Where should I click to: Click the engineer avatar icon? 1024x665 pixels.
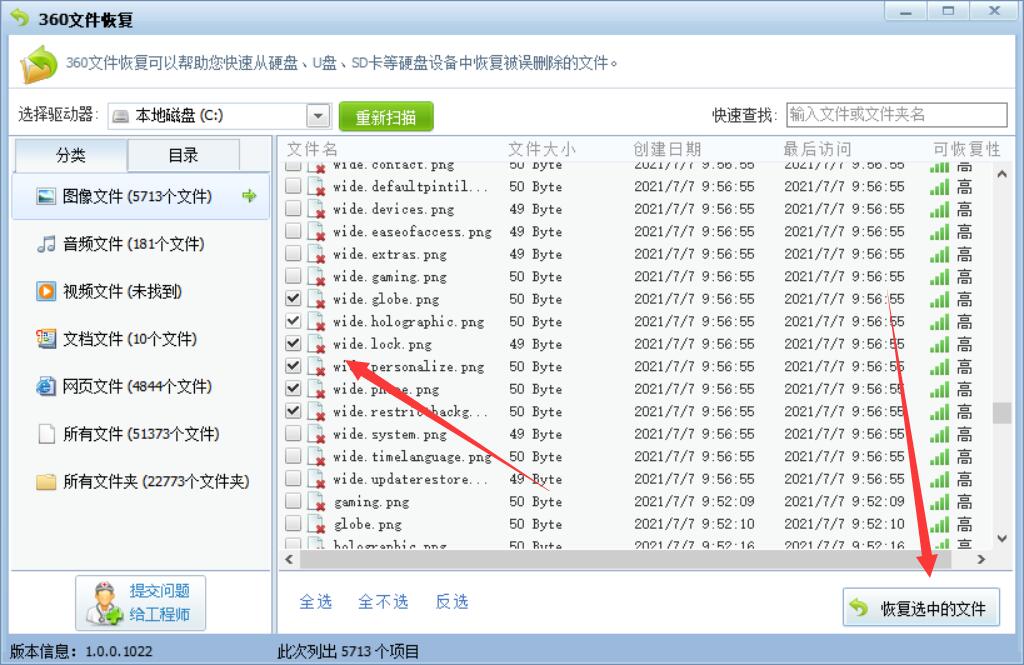click(104, 603)
